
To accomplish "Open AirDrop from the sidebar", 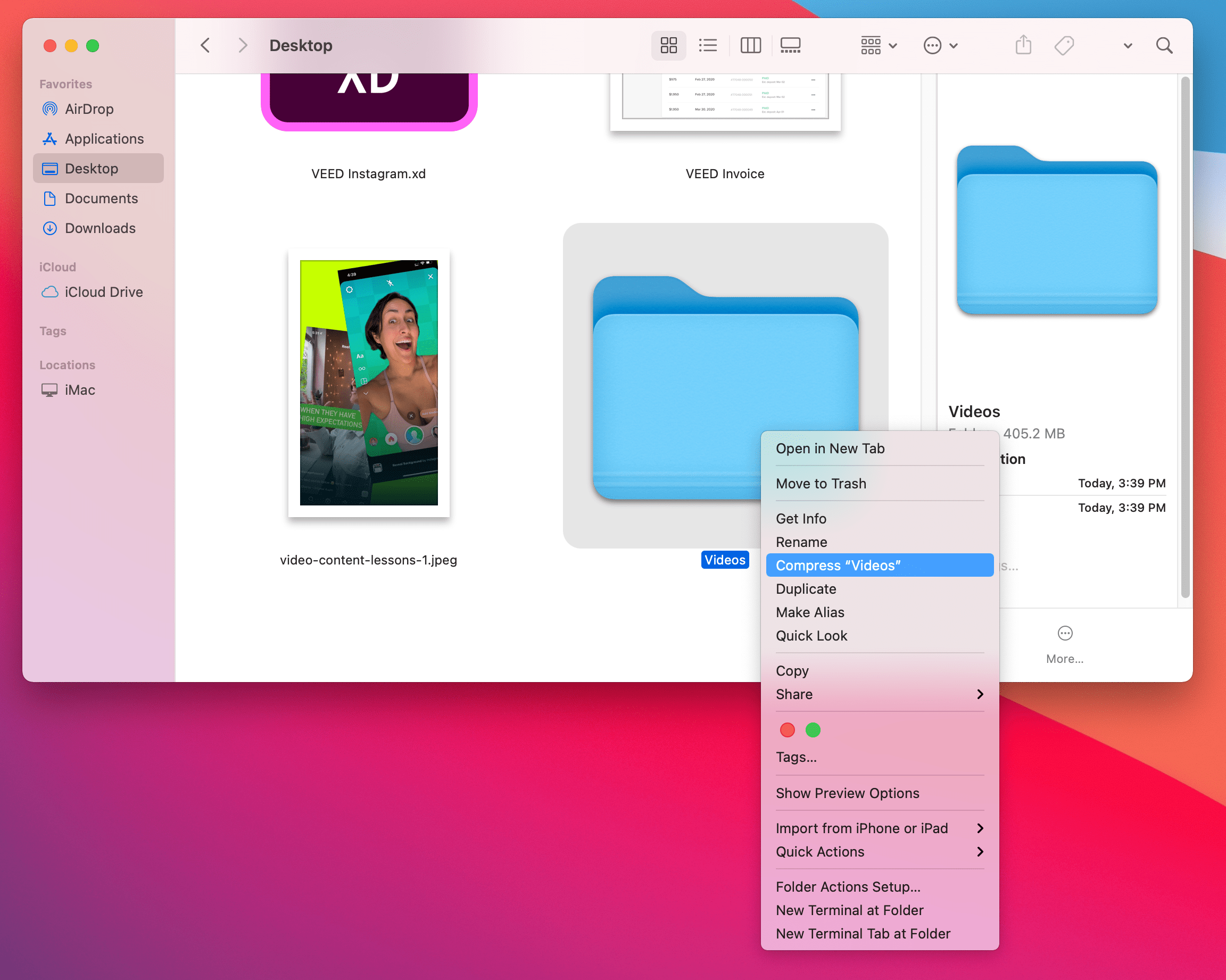I will (89, 109).
